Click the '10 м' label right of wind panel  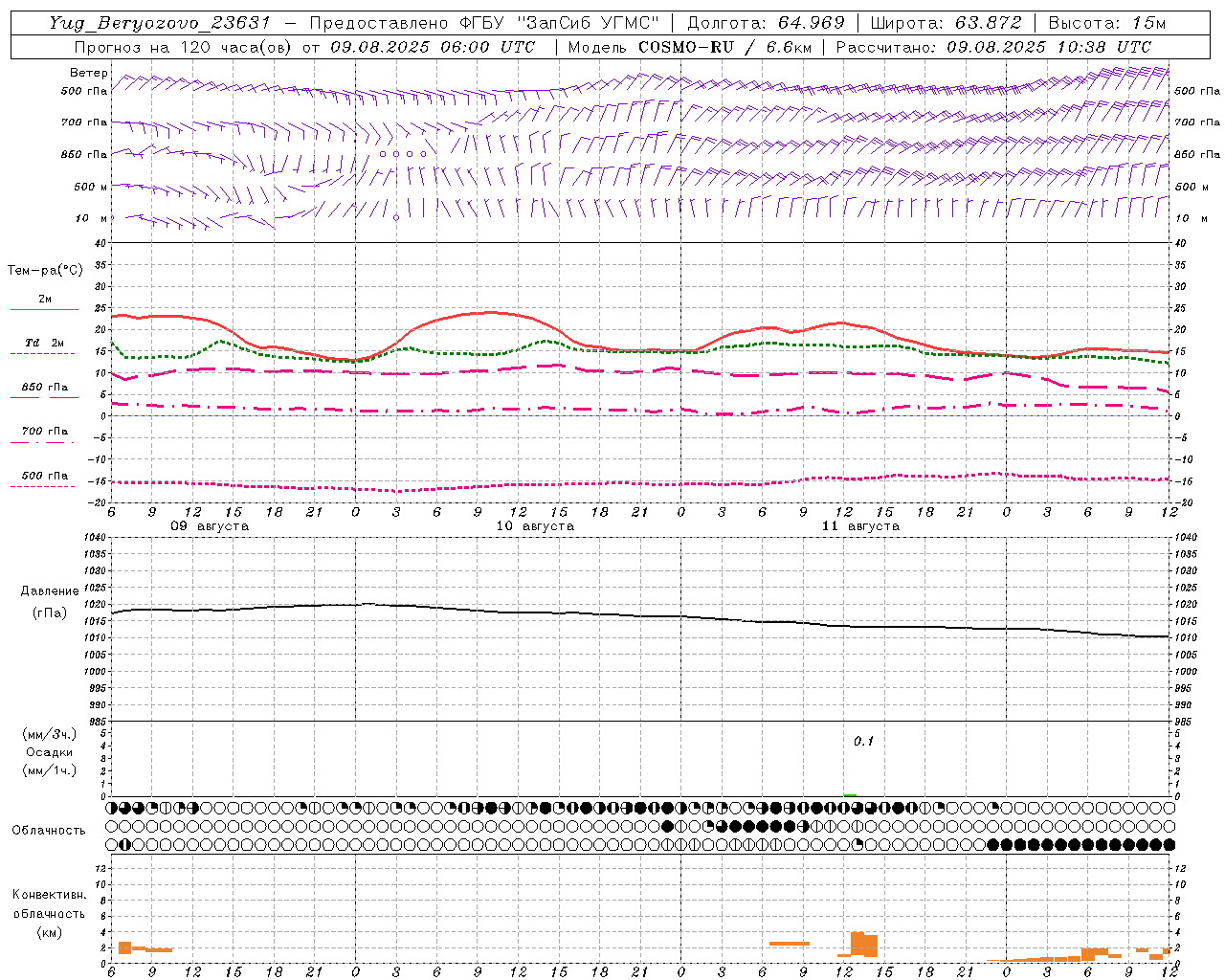coord(1192,218)
